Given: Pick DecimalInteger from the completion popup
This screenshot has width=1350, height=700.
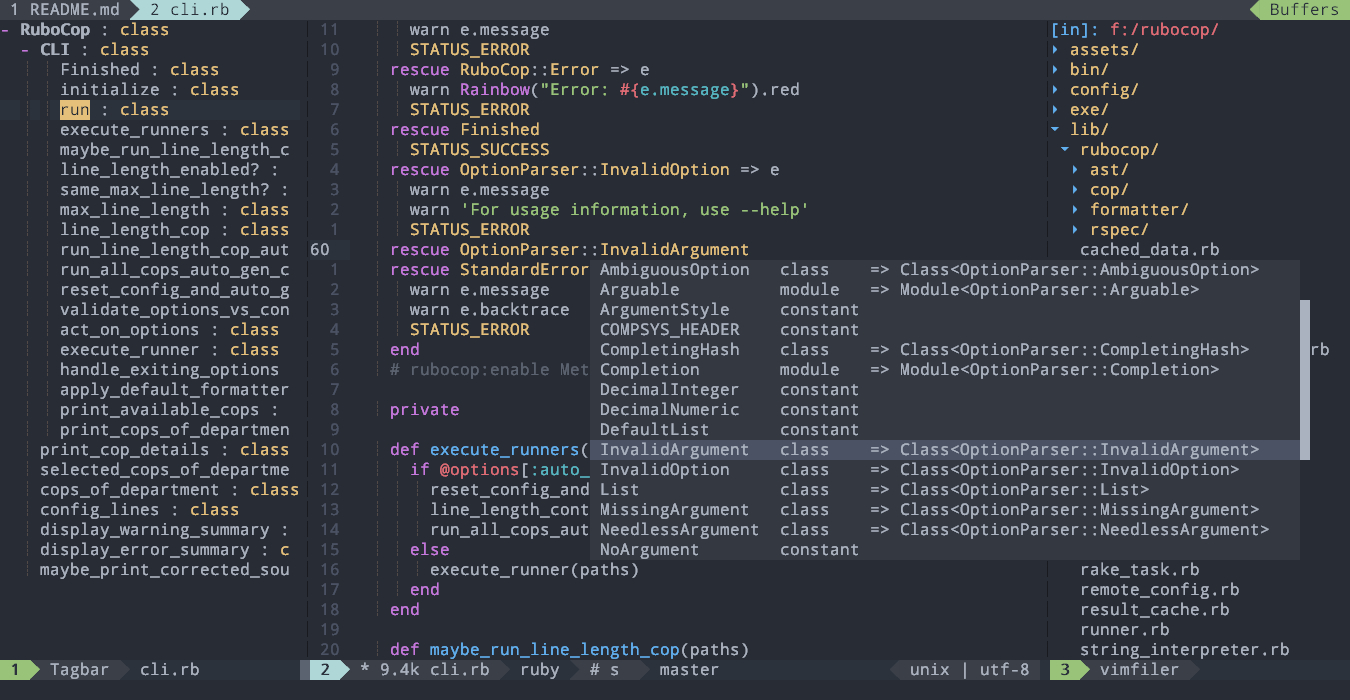Looking at the screenshot, I should (x=945, y=390).
